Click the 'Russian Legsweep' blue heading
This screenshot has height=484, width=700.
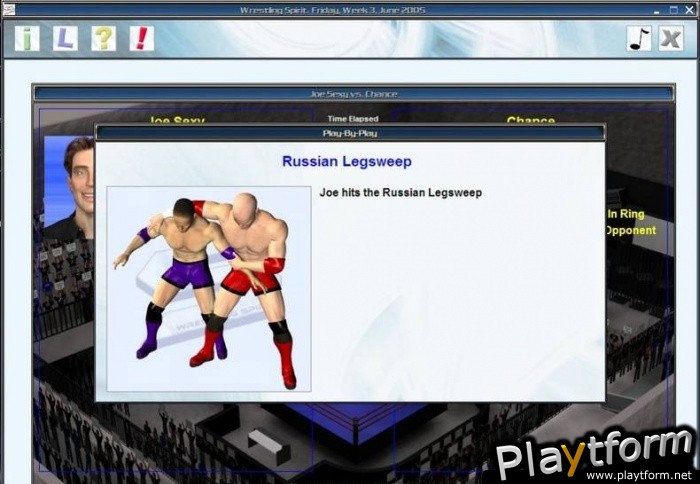(347, 161)
